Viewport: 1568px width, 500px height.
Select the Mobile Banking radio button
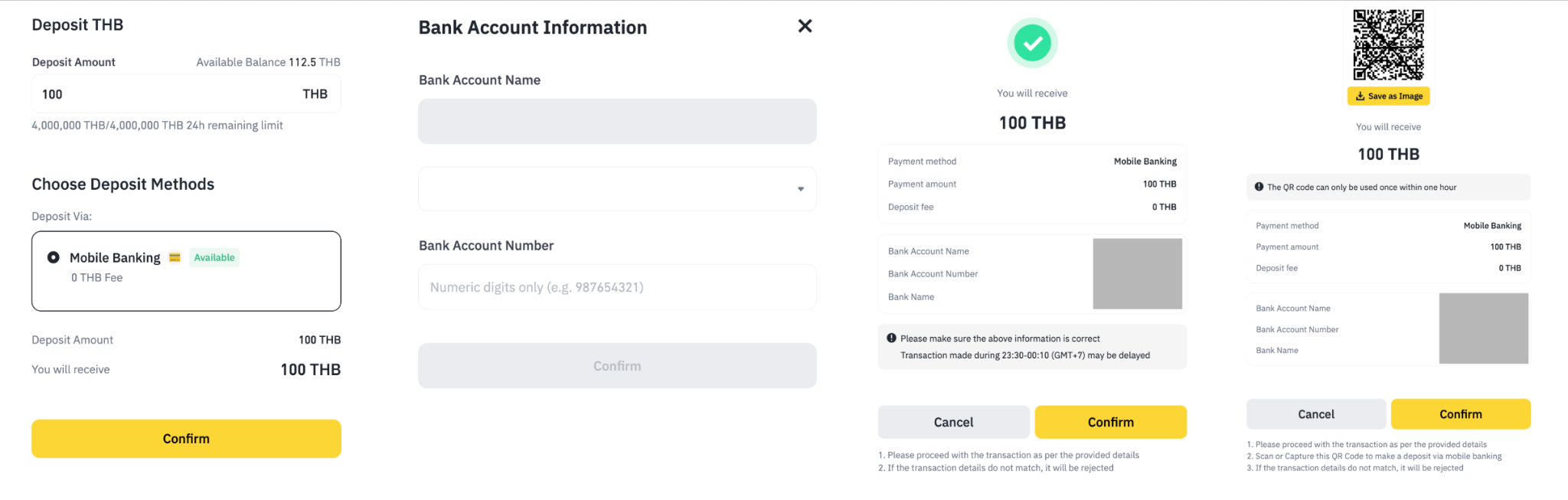(x=54, y=257)
